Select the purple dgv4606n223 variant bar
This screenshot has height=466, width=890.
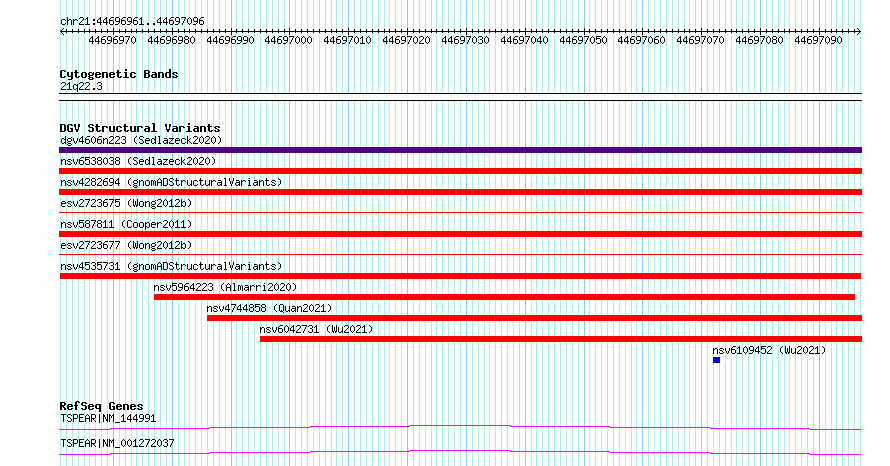[460, 150]
